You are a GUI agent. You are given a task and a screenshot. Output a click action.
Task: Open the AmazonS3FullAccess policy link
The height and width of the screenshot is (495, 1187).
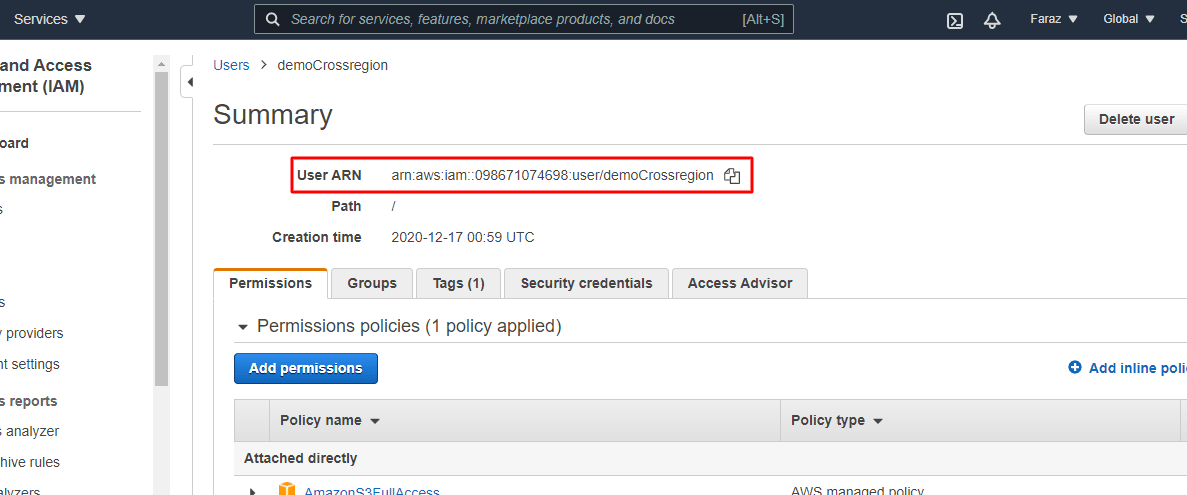click(x=372, y=490)
